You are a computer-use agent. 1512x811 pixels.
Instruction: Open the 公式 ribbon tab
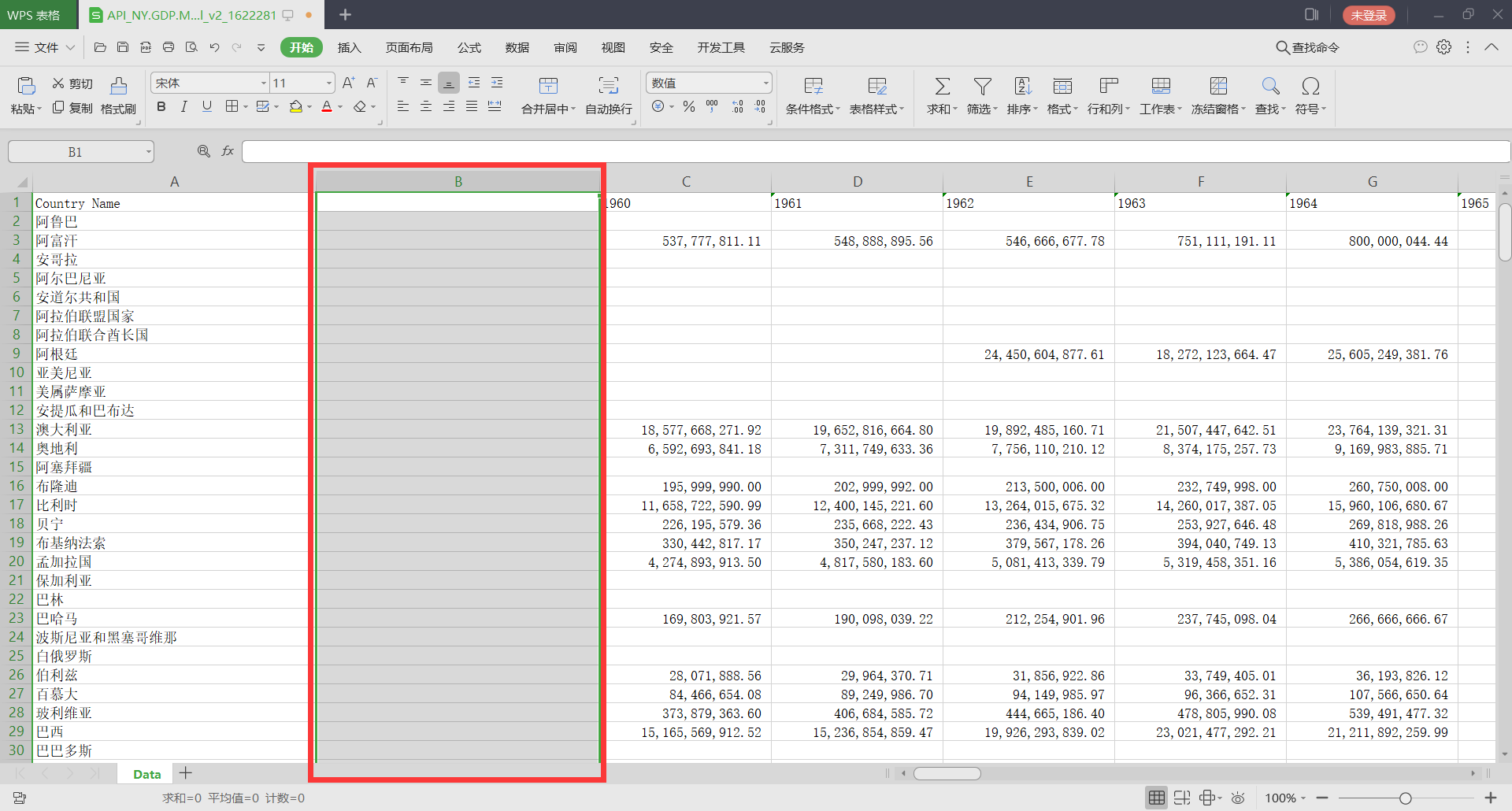(469, 47)
